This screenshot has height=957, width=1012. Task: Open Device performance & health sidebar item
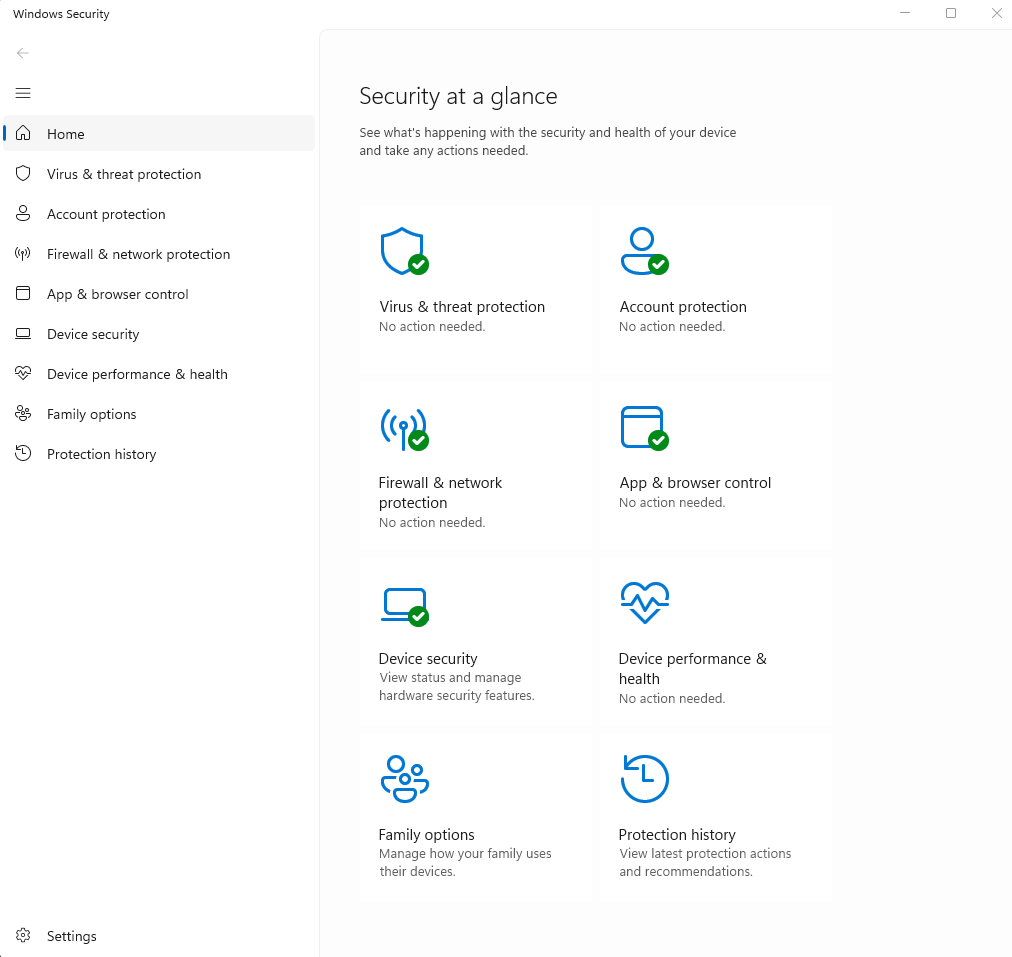click(159, 374)
